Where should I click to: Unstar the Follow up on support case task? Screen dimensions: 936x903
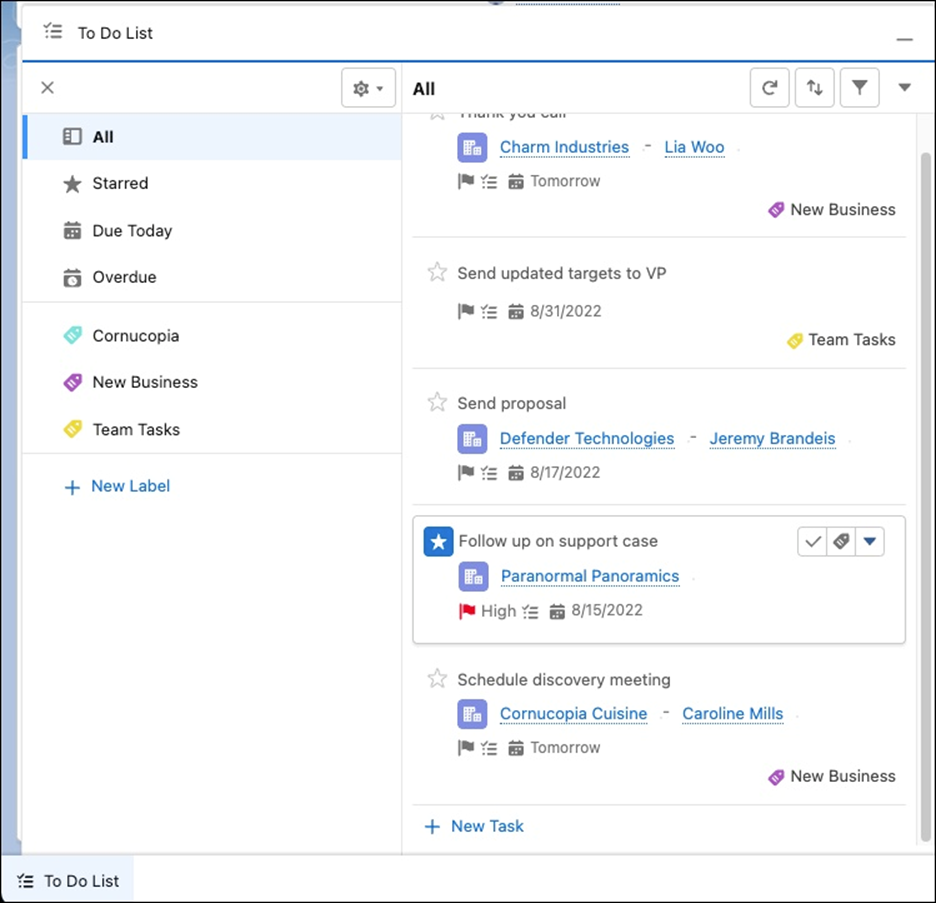click(x=437, y=541)
